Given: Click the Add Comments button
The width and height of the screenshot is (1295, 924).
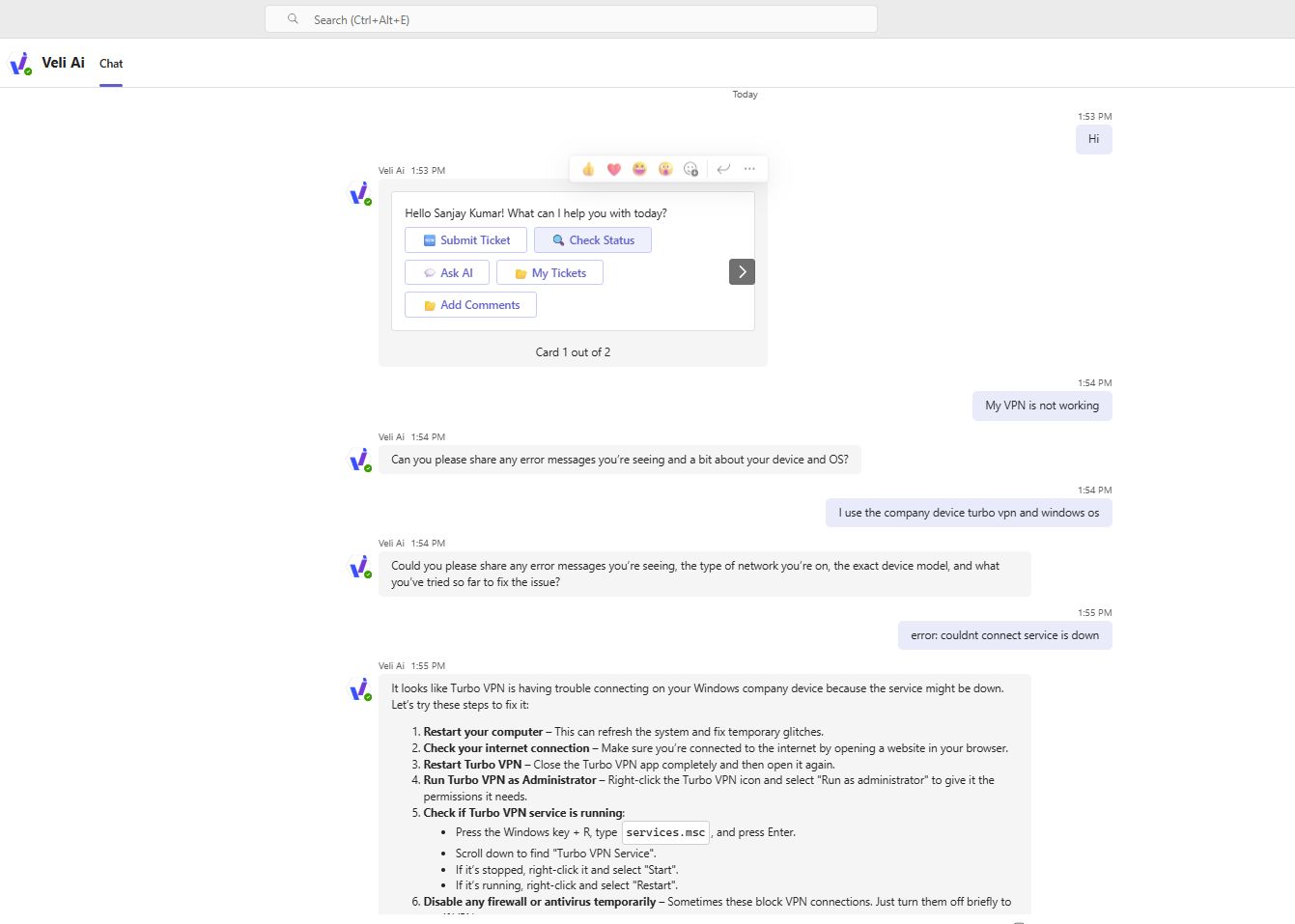Looking at the screenshot, I should 470,304.
